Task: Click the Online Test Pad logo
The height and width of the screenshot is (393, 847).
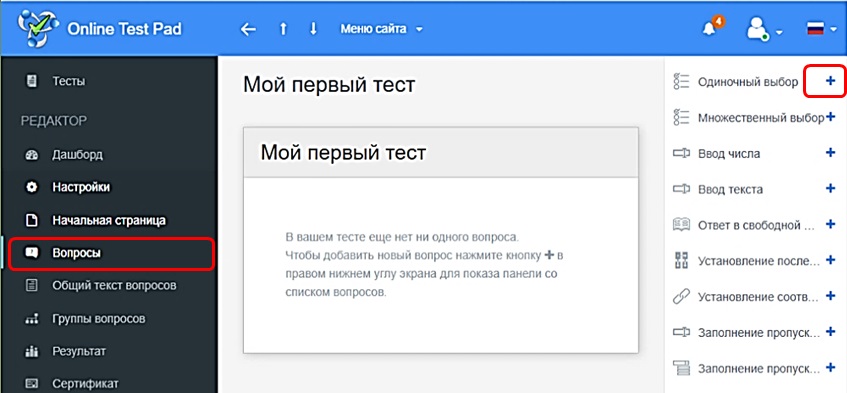Action: point(100,28)
